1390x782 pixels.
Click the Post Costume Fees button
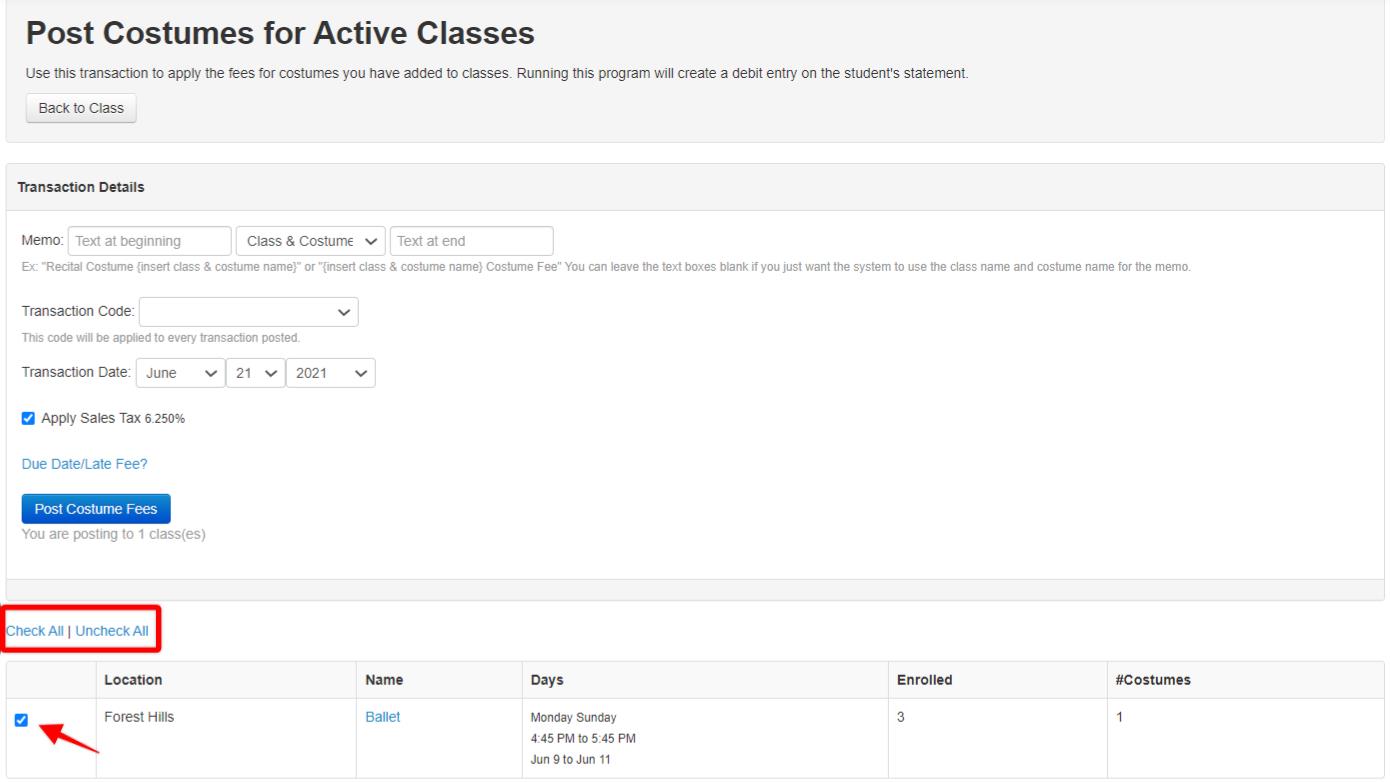(96, 509)
